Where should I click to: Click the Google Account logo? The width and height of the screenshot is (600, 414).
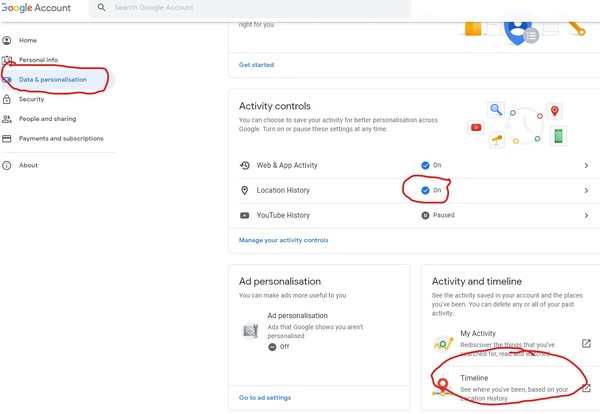pyautogui.click(x=36, y=8)
